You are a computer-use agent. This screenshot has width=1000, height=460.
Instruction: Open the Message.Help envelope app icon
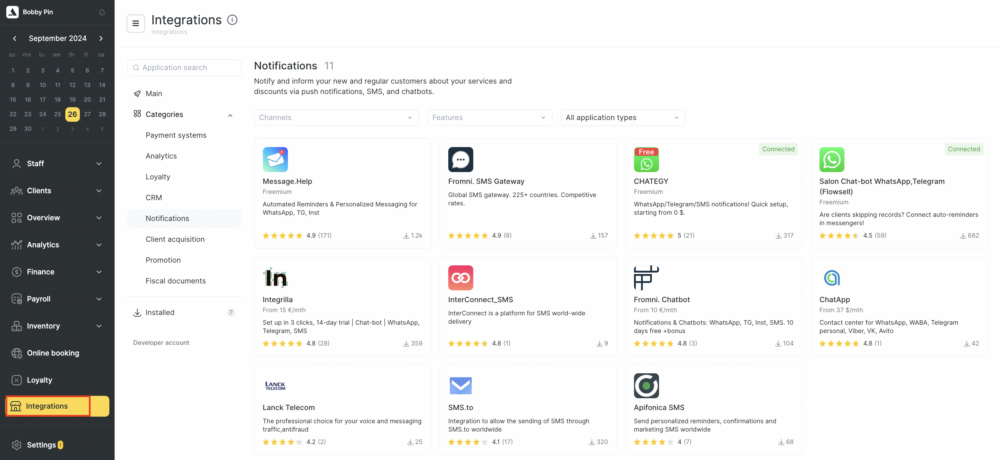[275, 160]
